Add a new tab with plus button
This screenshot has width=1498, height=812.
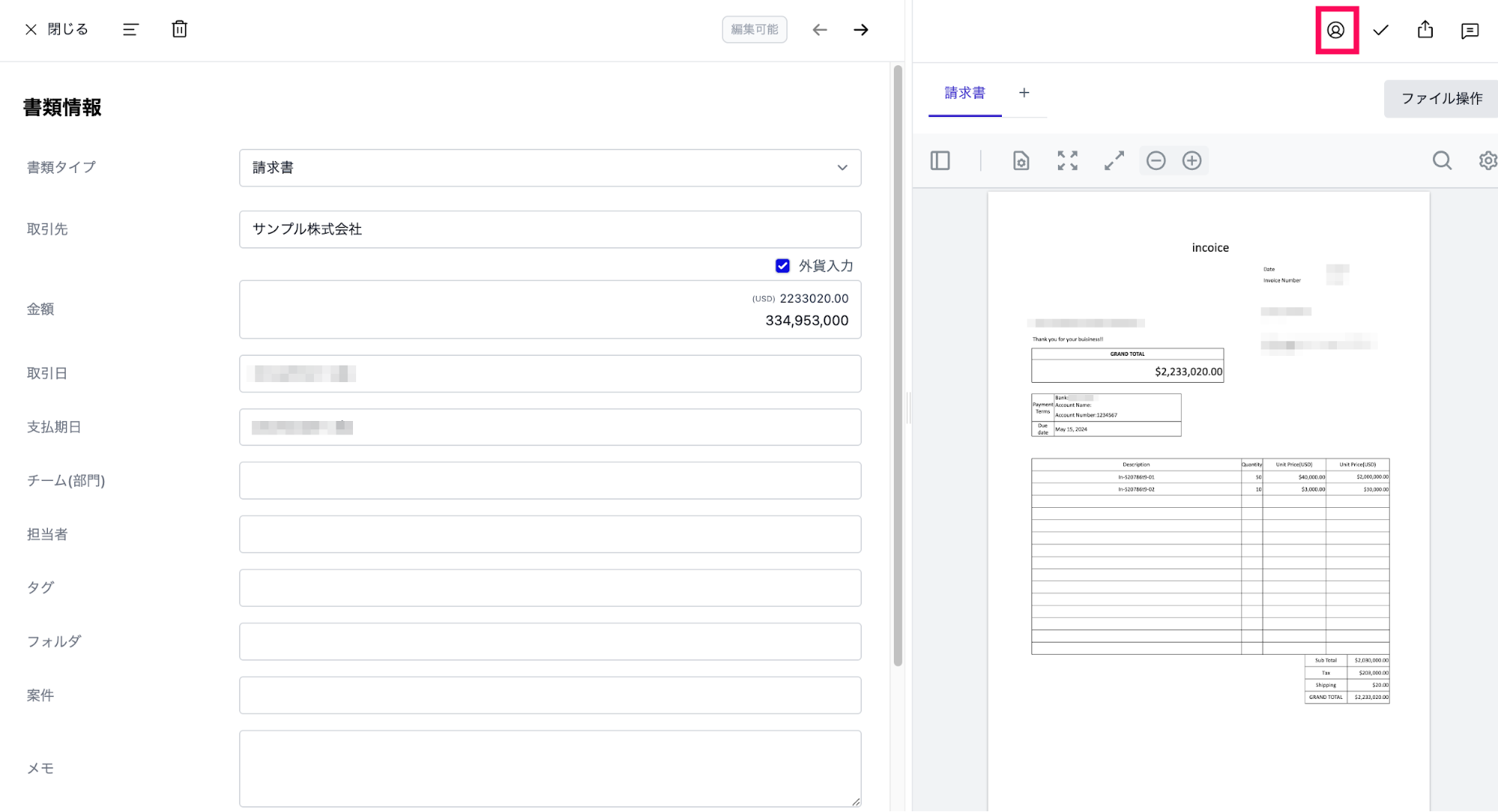[x=1024, y=93]
